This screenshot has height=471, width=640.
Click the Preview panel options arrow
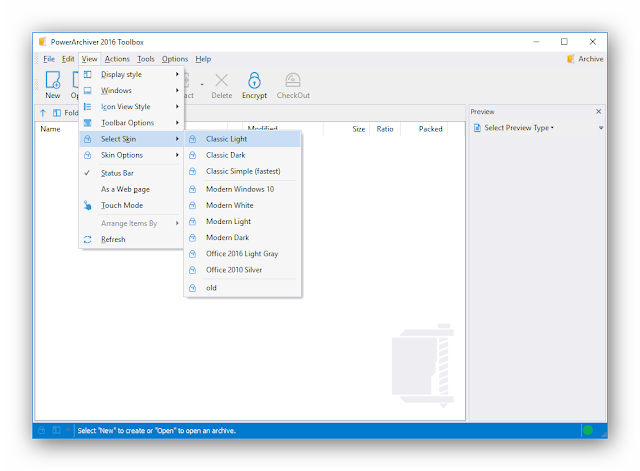[601, 128]
